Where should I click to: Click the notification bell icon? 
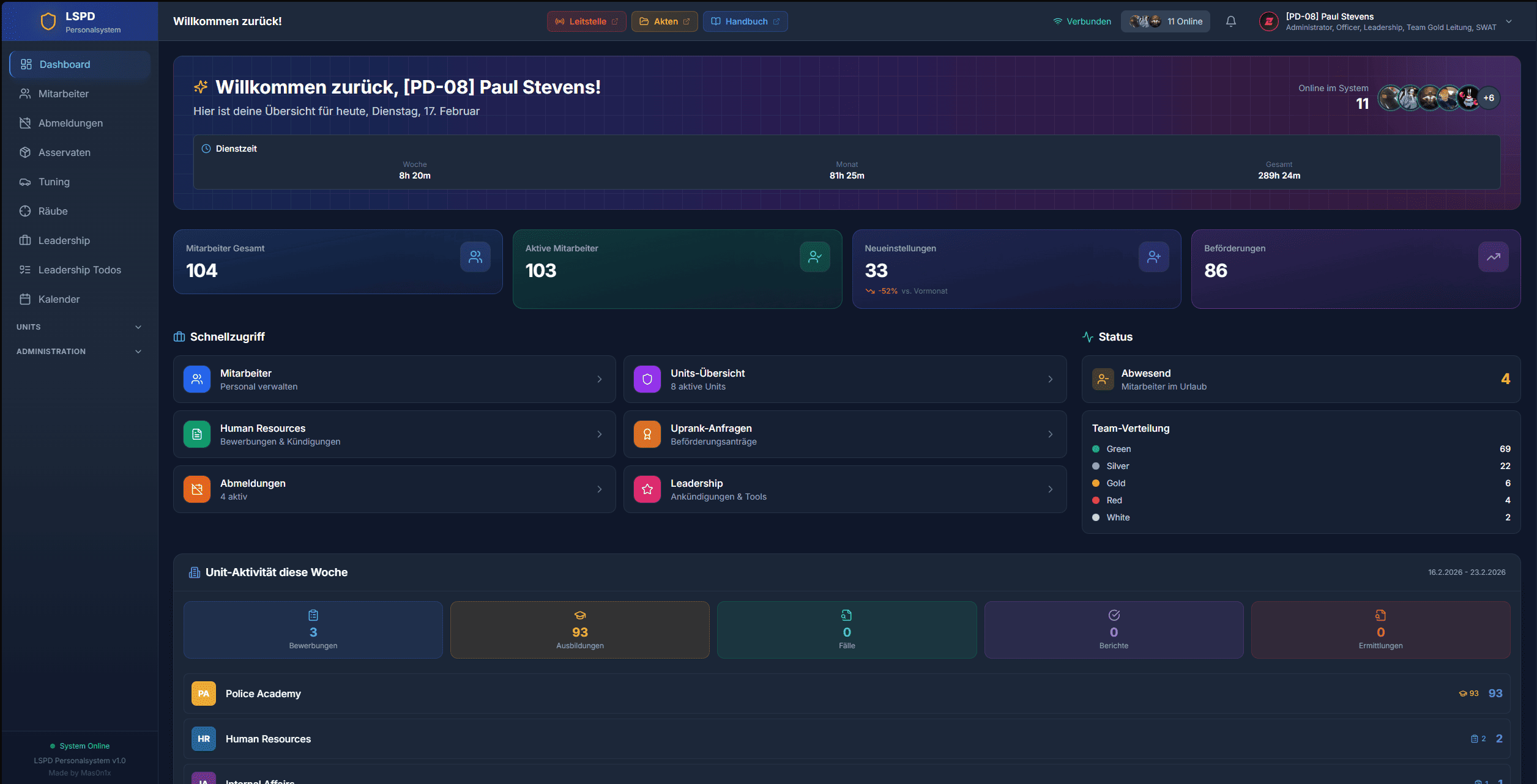[1230, 21]
